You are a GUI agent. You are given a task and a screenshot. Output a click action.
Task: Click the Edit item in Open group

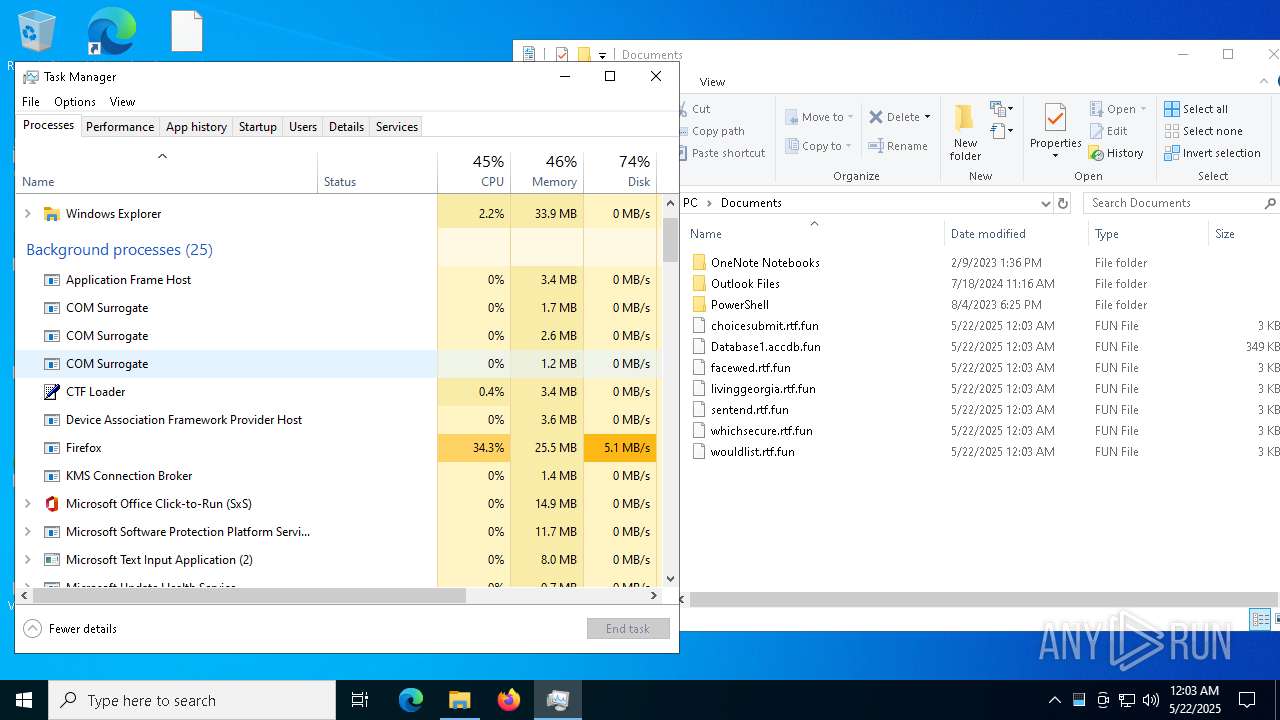tap(1108, 131)
